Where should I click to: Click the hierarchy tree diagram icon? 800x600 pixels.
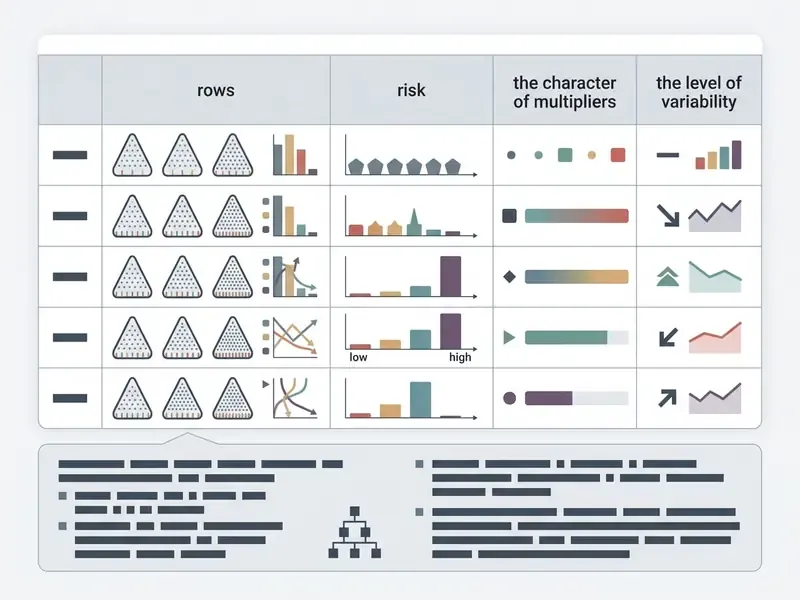coord(355,532)
